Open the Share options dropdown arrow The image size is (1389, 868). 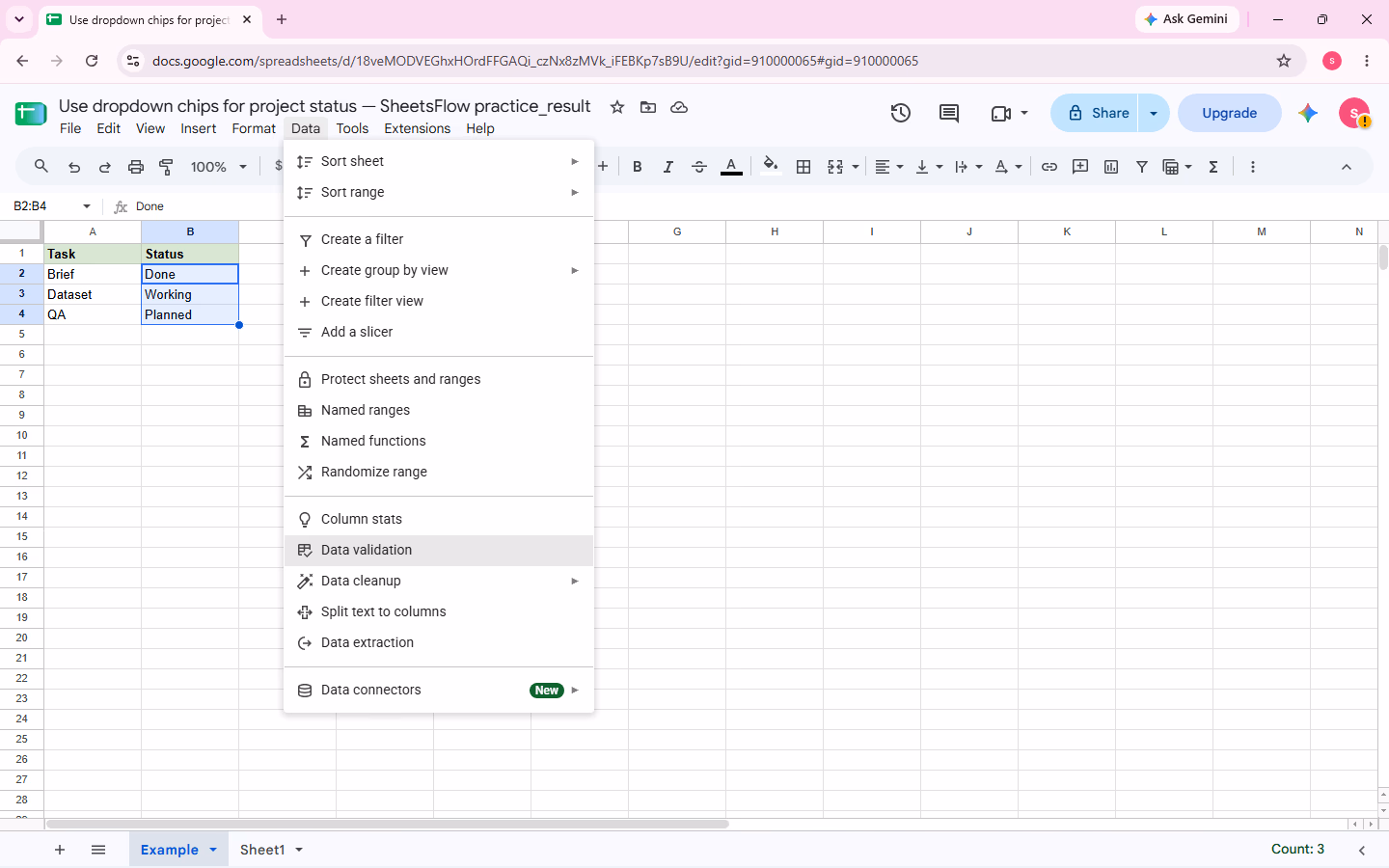[1154, 113]
